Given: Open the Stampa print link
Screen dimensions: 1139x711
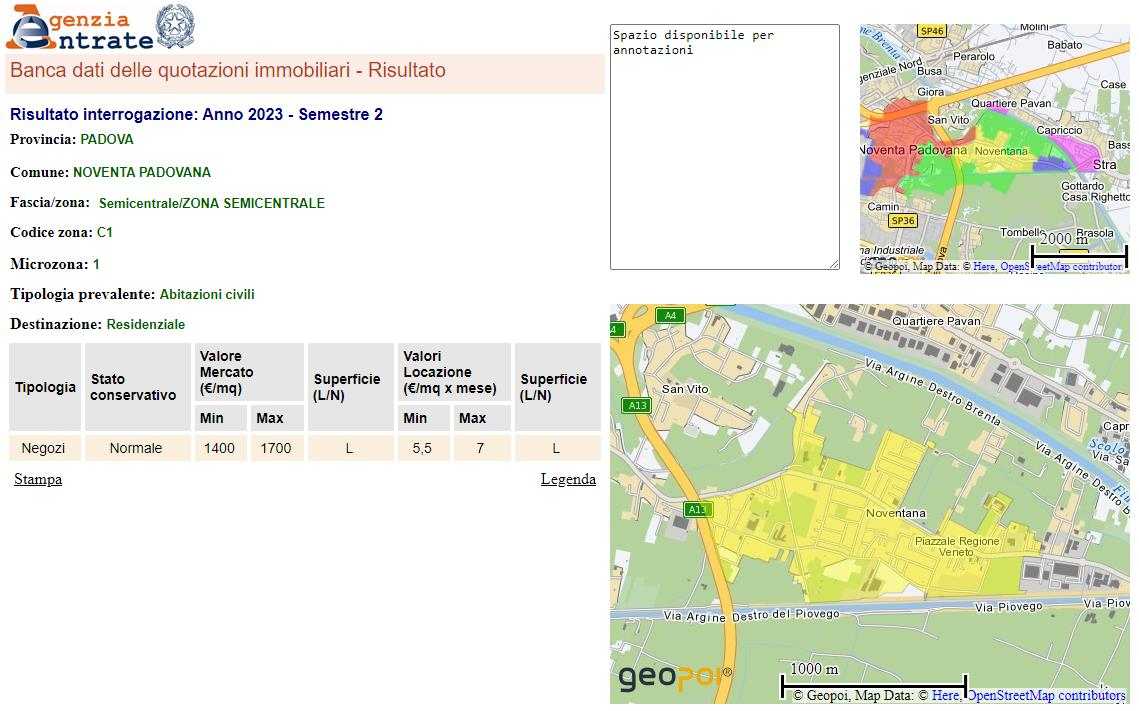Looking at the screenshot, I should [x=38, y=480].
